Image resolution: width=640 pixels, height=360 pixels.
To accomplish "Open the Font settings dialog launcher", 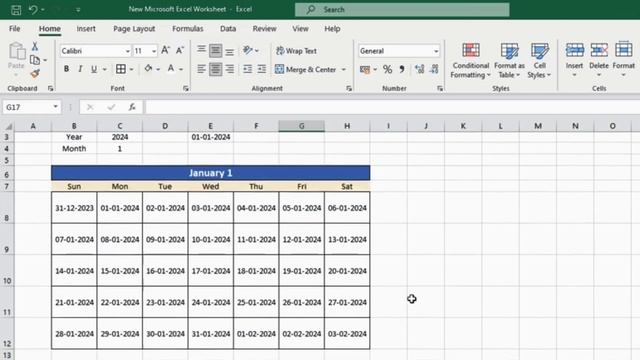I will (186, 88).
